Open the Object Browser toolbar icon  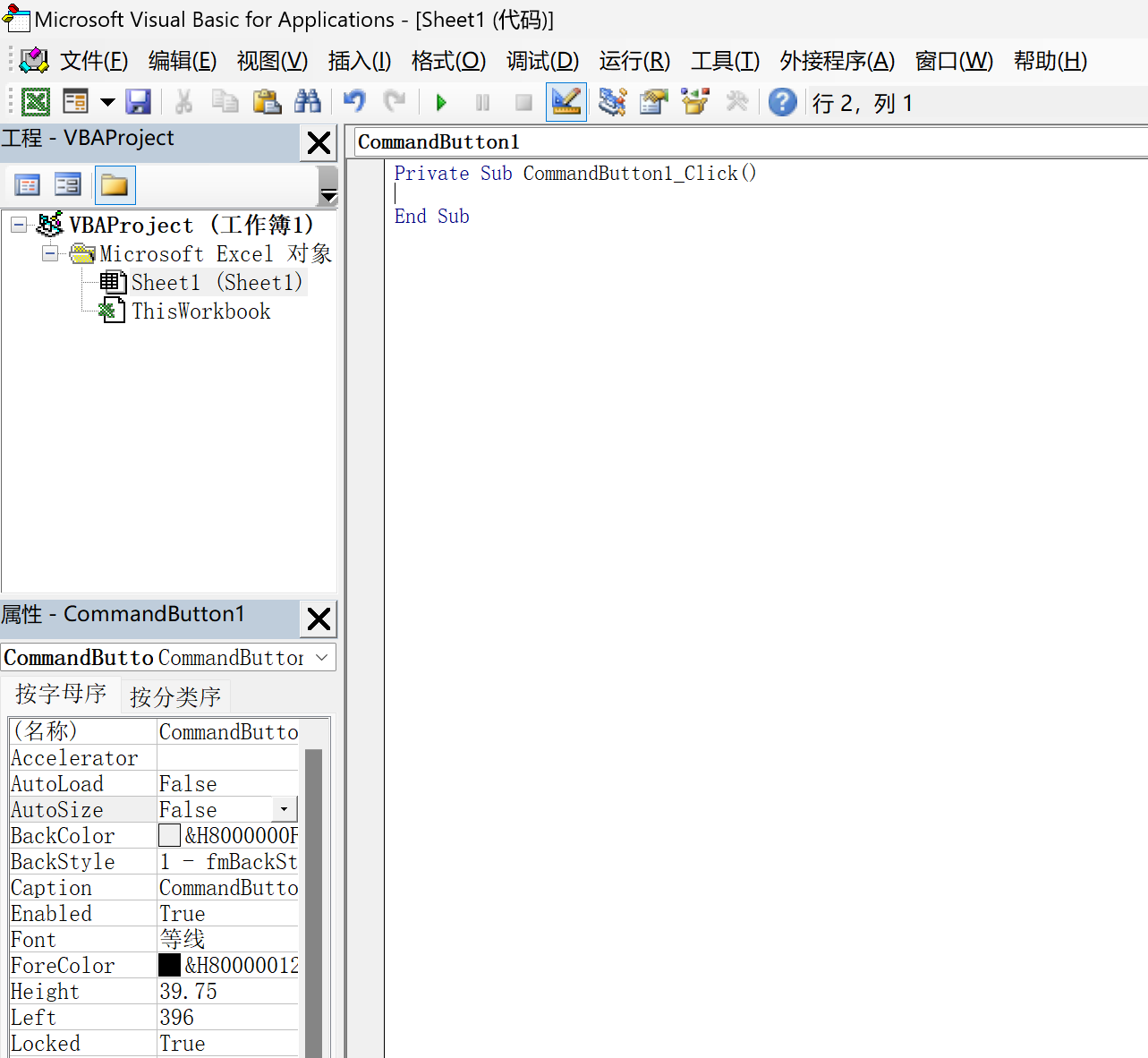(x=695, y=102)
